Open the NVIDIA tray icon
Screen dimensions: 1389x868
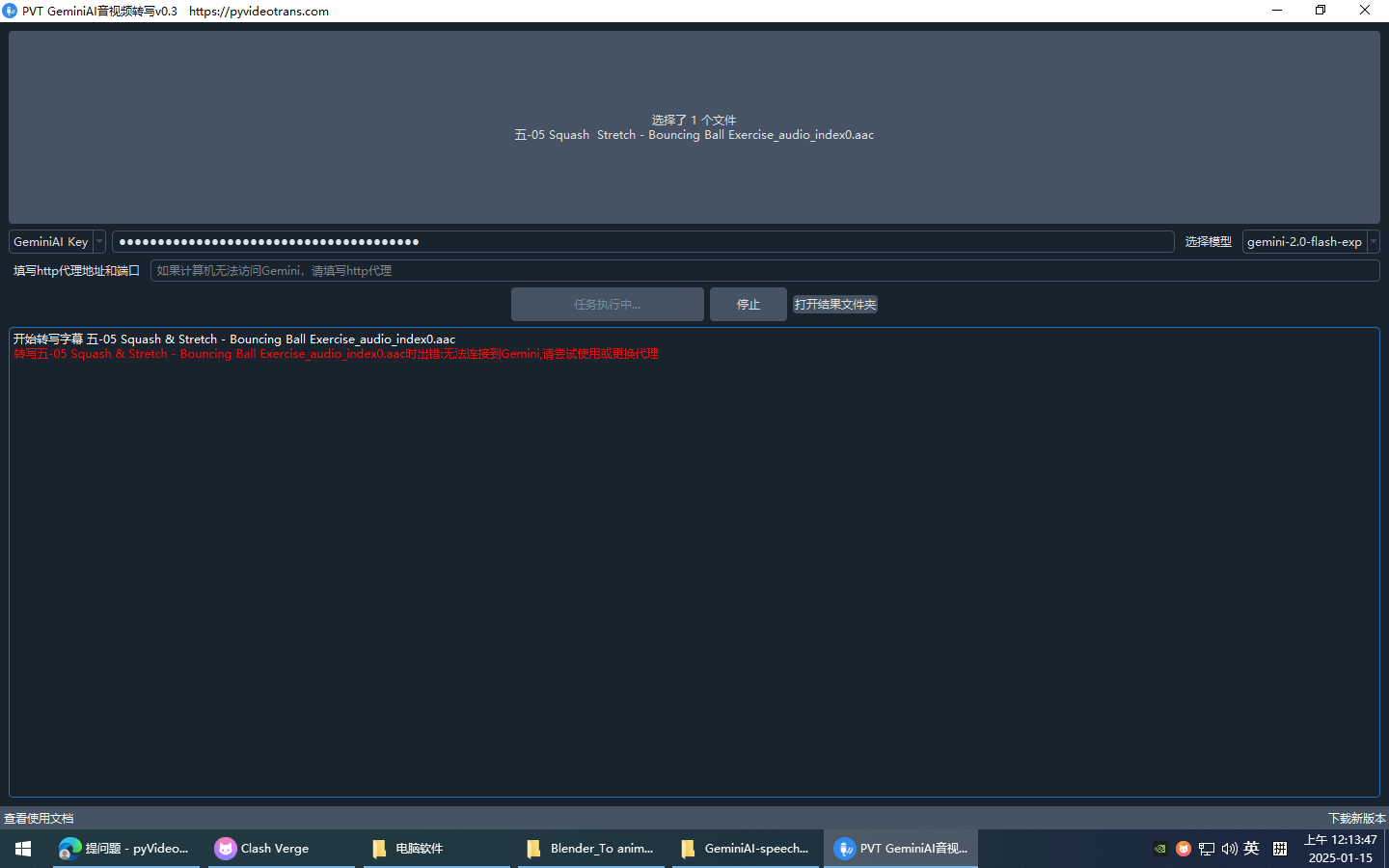click(x=1160, y=849)
